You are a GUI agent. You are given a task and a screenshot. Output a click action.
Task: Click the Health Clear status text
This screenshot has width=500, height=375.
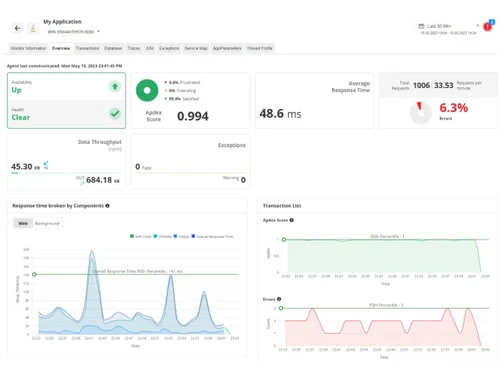tap(21, 117)
